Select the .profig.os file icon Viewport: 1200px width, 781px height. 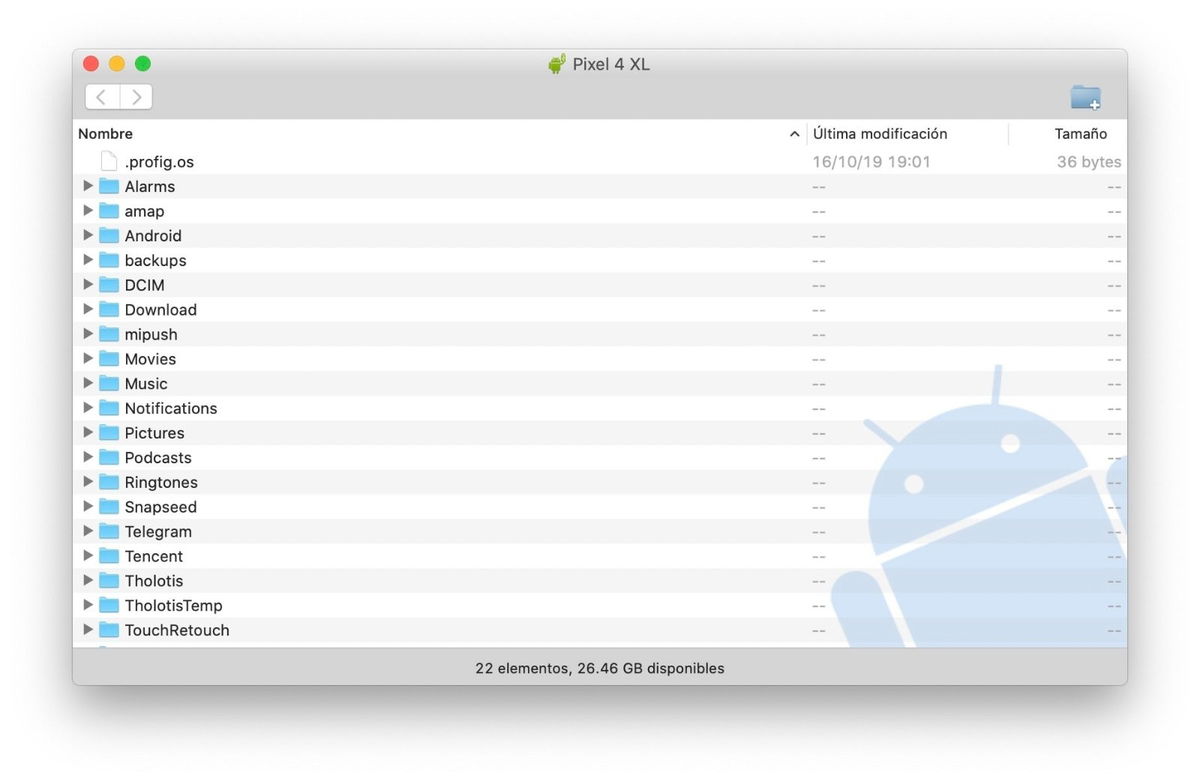click(108, 160)
